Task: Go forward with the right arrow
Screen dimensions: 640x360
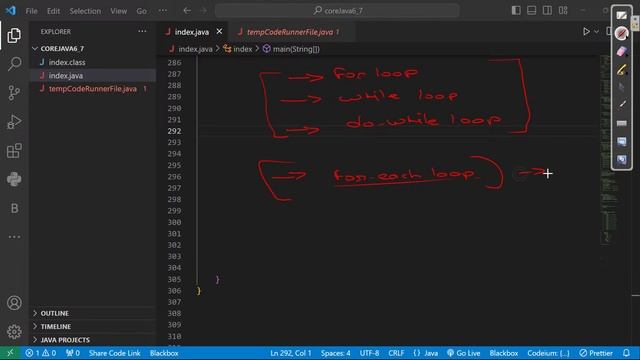Action: (x=203, y=11)
